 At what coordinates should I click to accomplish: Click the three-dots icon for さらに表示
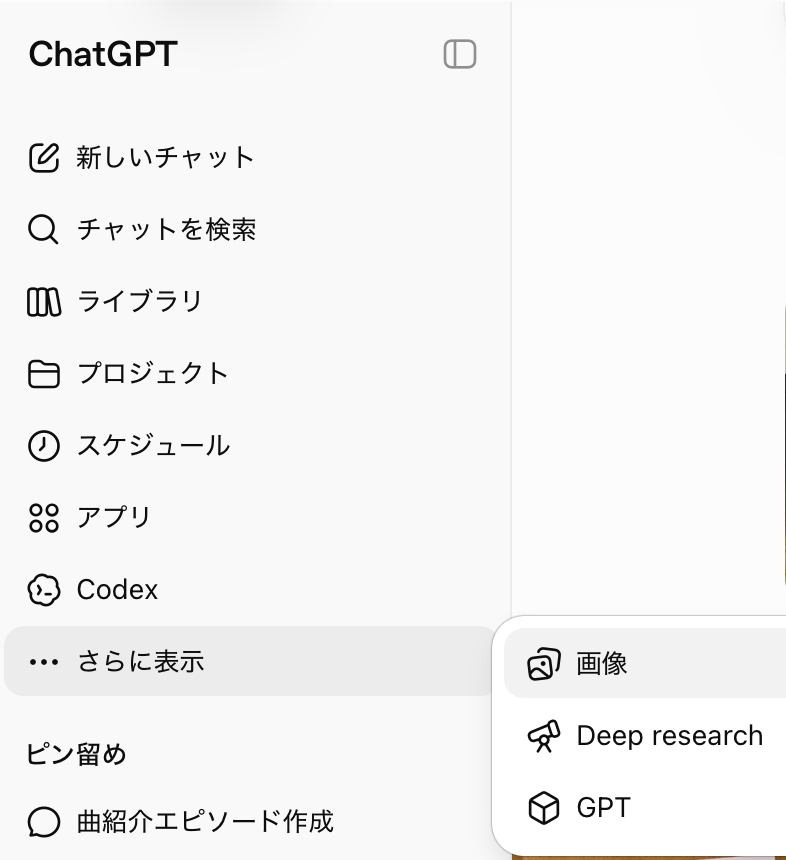coord(44,662)
